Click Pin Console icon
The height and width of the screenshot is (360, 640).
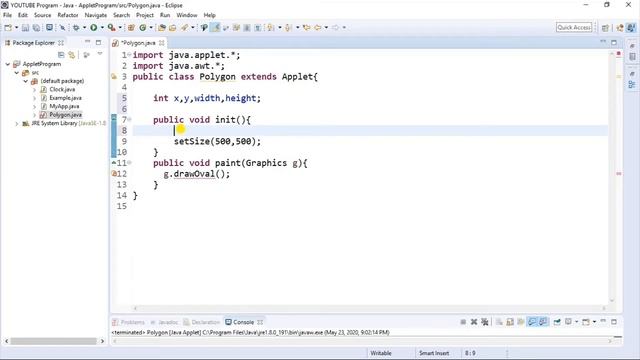pyautogui.click(x=557, y=322)
